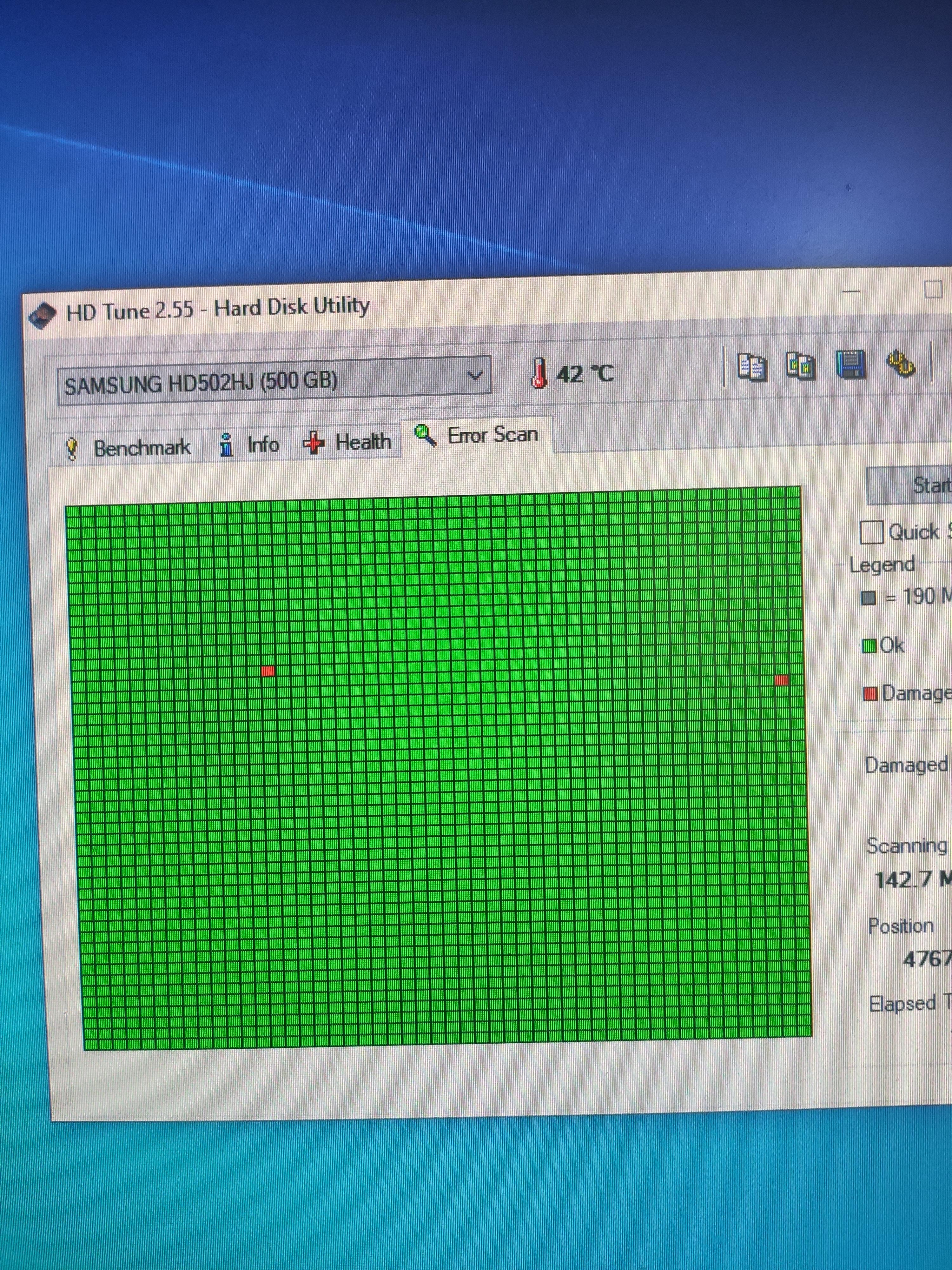Click the 42 °C temperature reading
Viewport: 952px width, 1270px height.
585,374
